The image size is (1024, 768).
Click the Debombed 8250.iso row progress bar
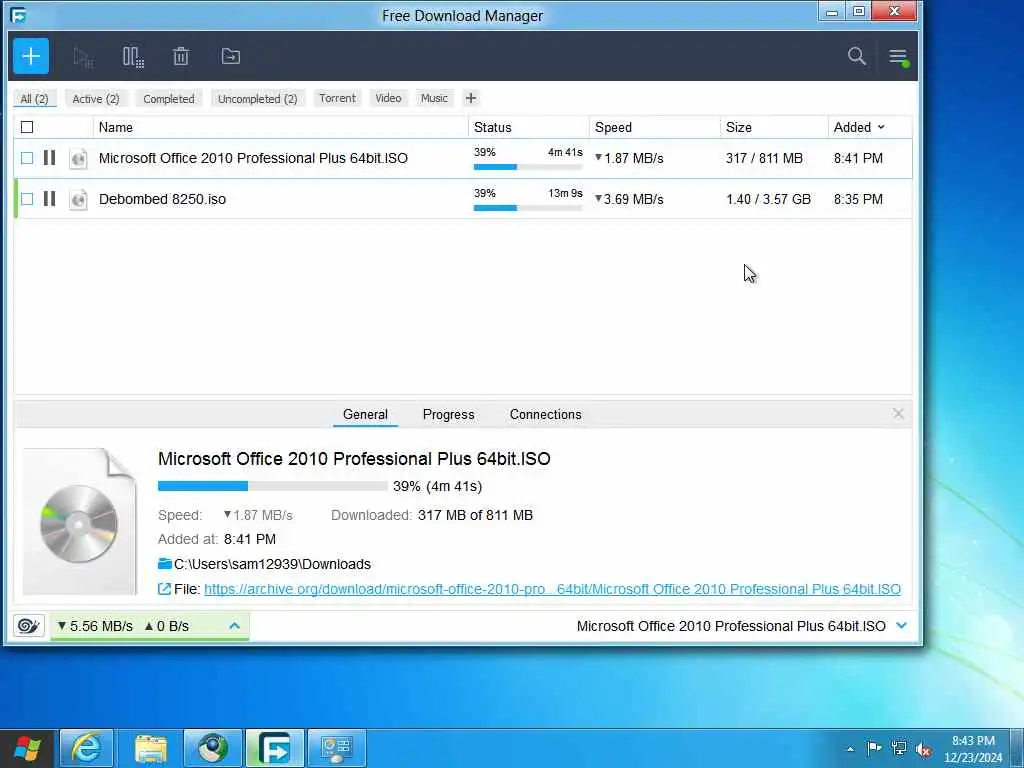click(528, 208)
